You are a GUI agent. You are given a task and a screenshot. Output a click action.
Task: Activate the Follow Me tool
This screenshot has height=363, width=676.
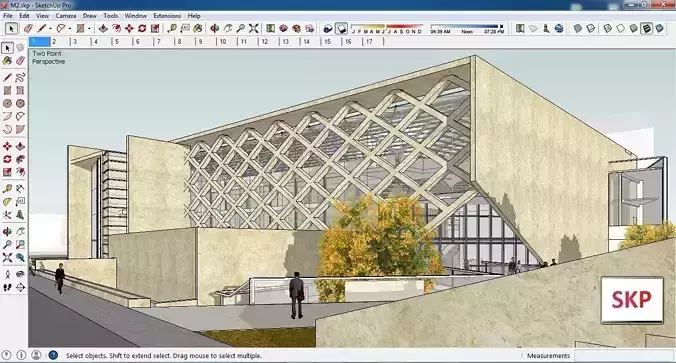pyautogui.click(x=20, y=160)
